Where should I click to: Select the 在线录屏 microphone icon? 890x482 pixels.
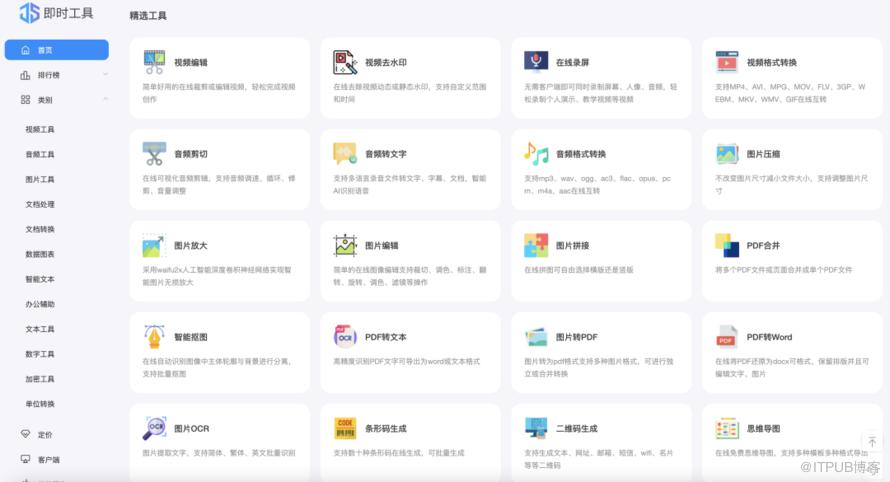pyautogui.click(x=536, y=62)
